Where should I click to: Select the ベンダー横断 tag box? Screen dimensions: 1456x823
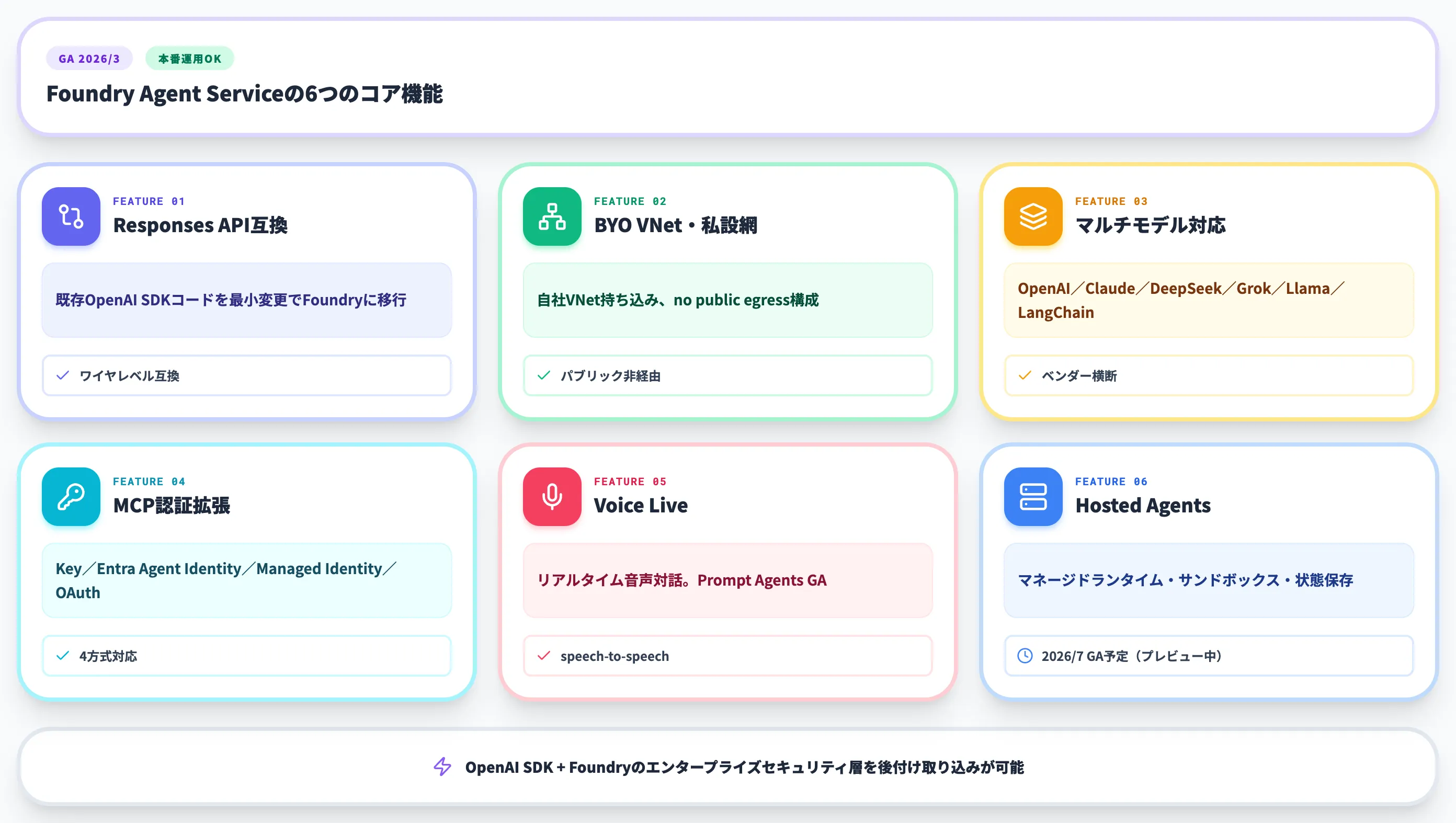1209,375
